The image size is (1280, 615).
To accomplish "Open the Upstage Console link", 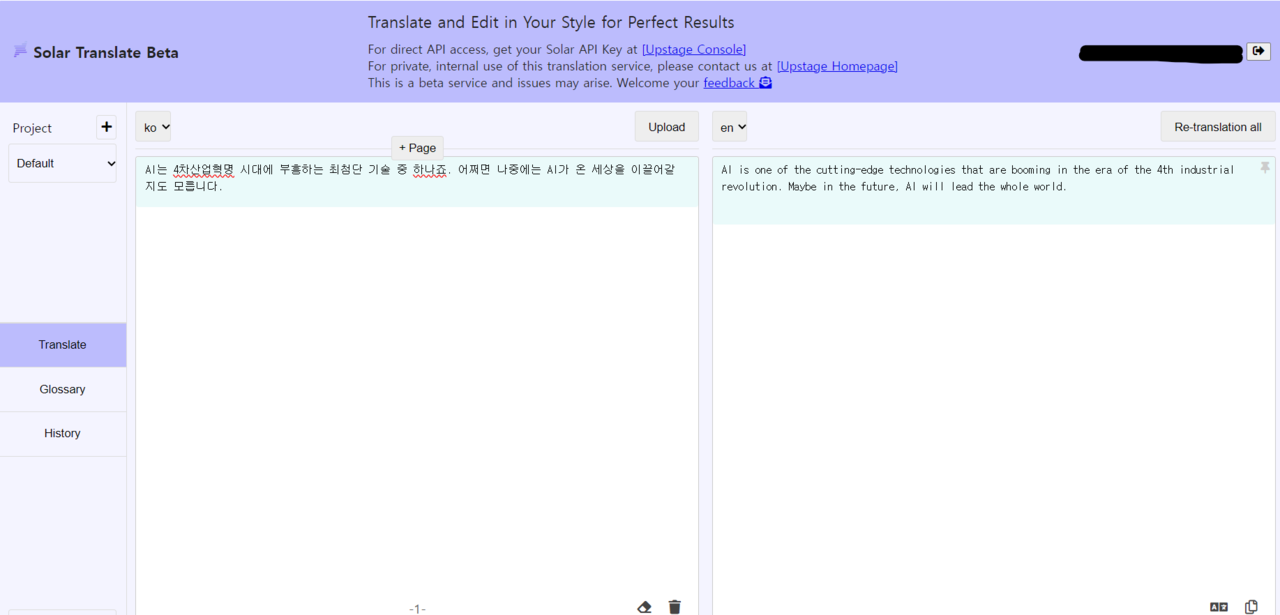I will [x=693, y=50].
